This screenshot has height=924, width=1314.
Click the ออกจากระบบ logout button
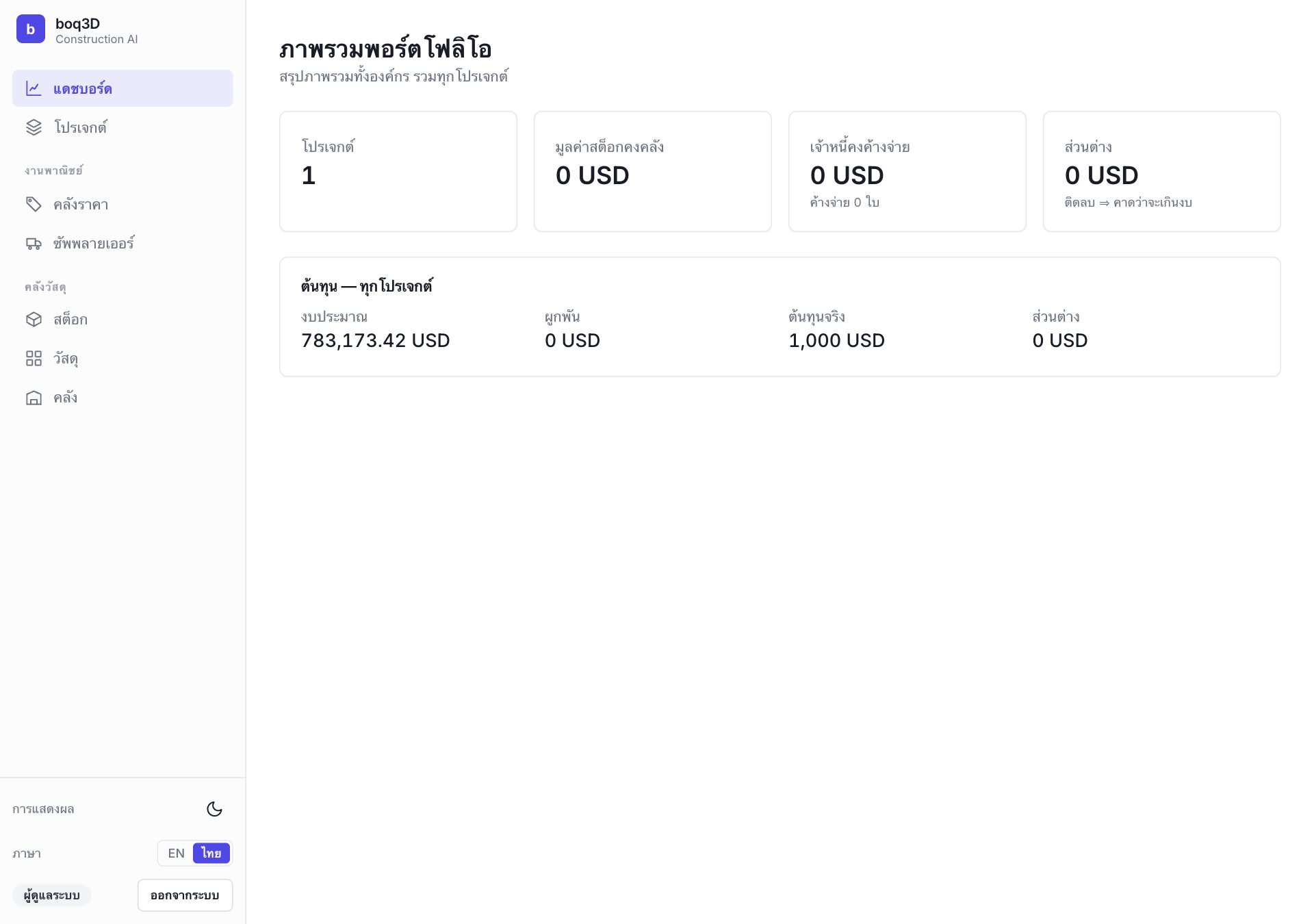(185, 895)
